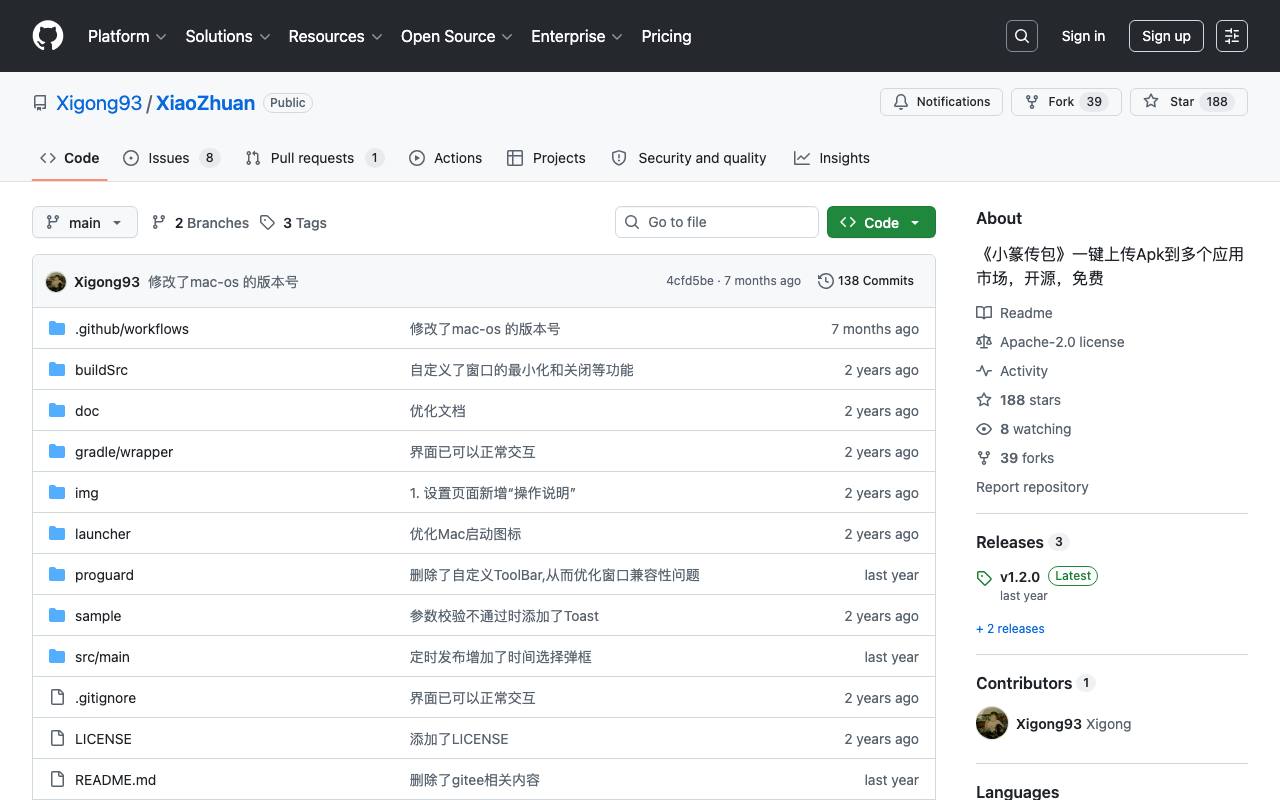This screenshot has width=1280, height=800.
Task: Click the img folder icon
Action: (x=57, y=492)
